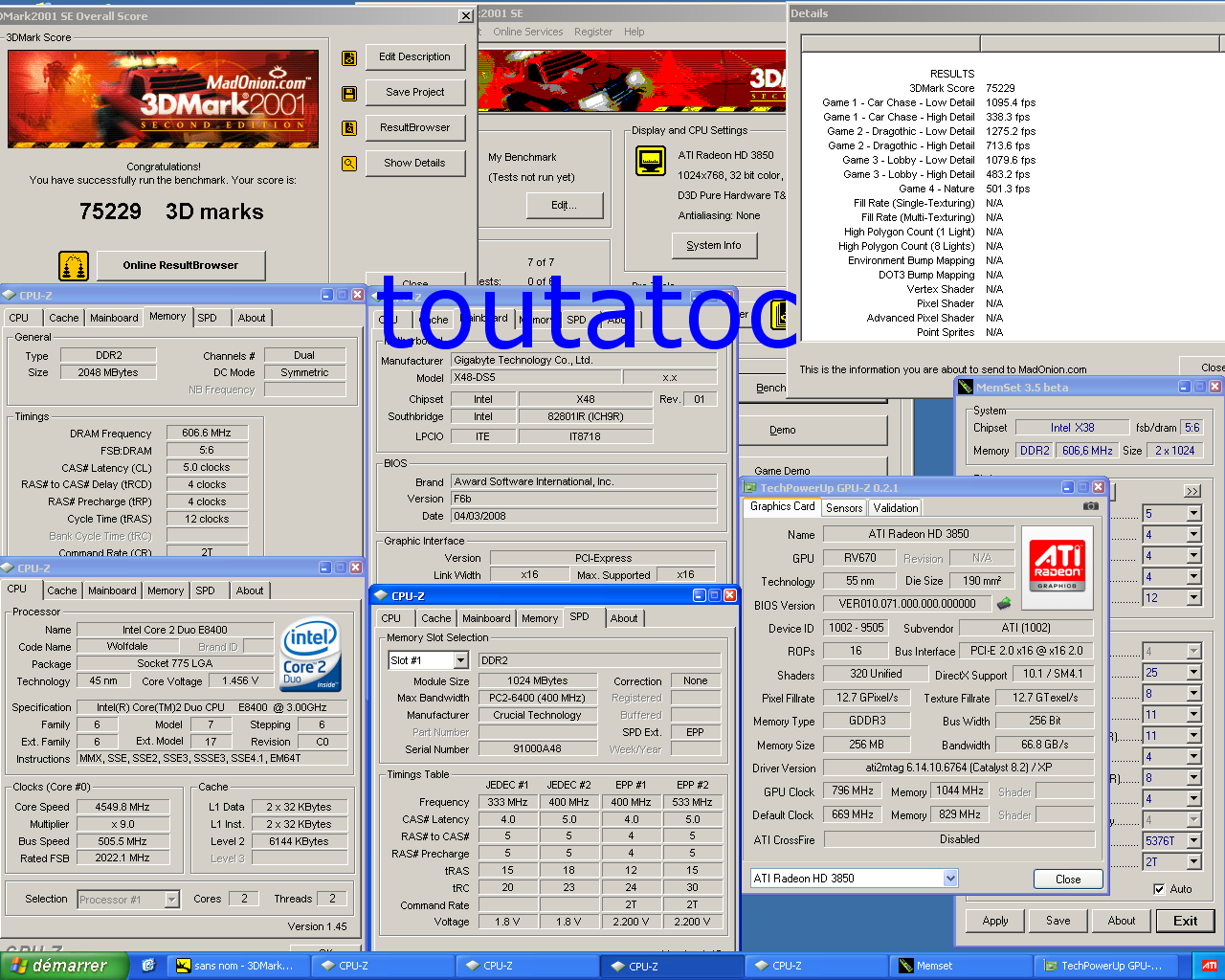Open the MemSet dropdown showing 12
1225x980 pixels.
tap(1193, 598)
